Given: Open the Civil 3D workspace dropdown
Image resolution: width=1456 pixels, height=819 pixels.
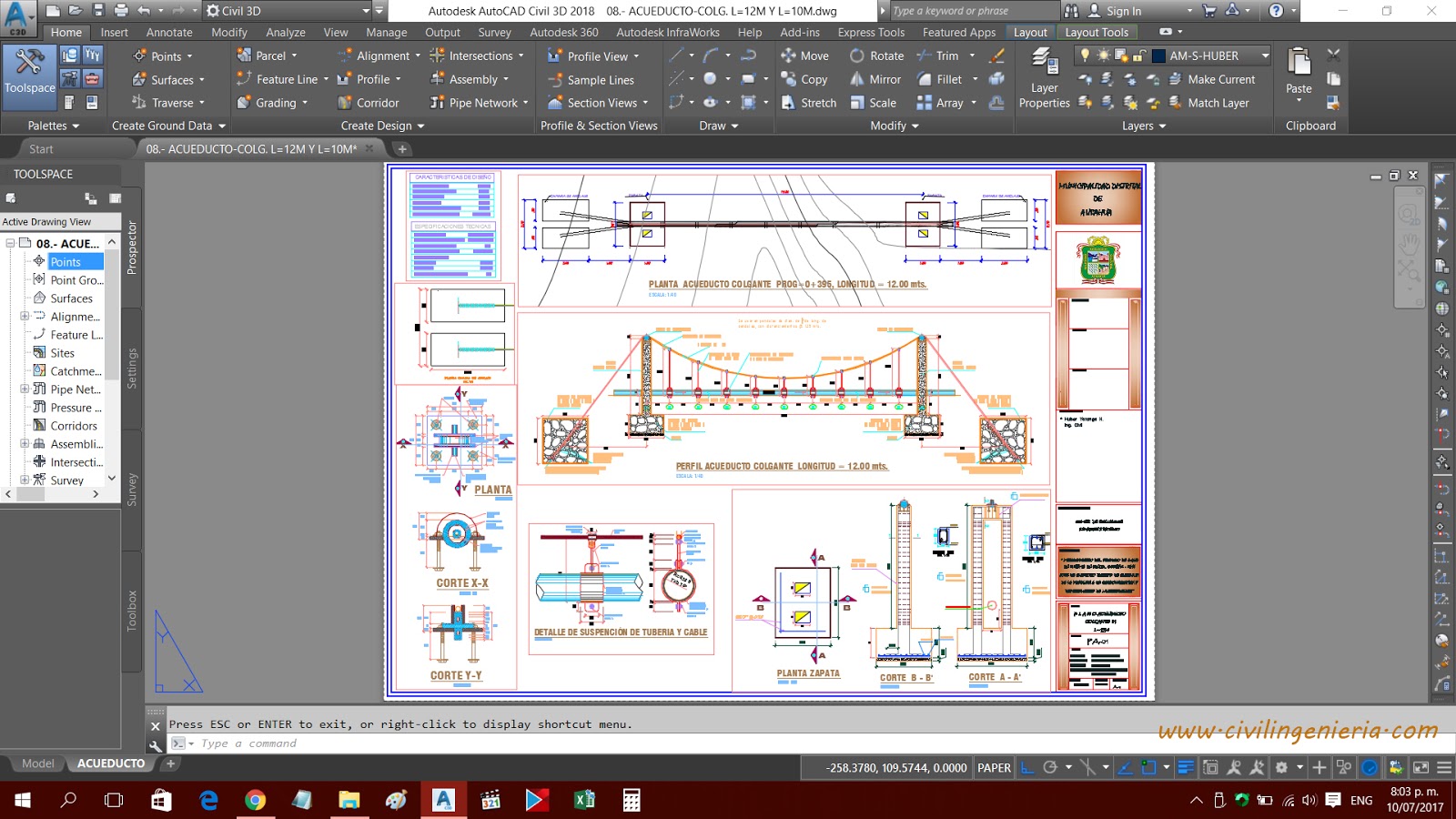Looking at the screenshot, I should (288, 11).
